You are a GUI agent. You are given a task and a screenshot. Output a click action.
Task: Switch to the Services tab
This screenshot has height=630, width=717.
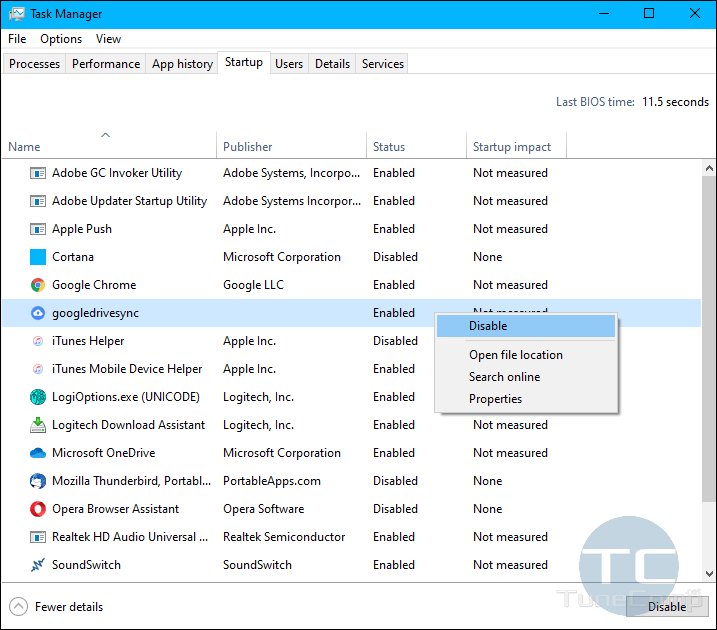pyautogui.click(x=383, y=64)
